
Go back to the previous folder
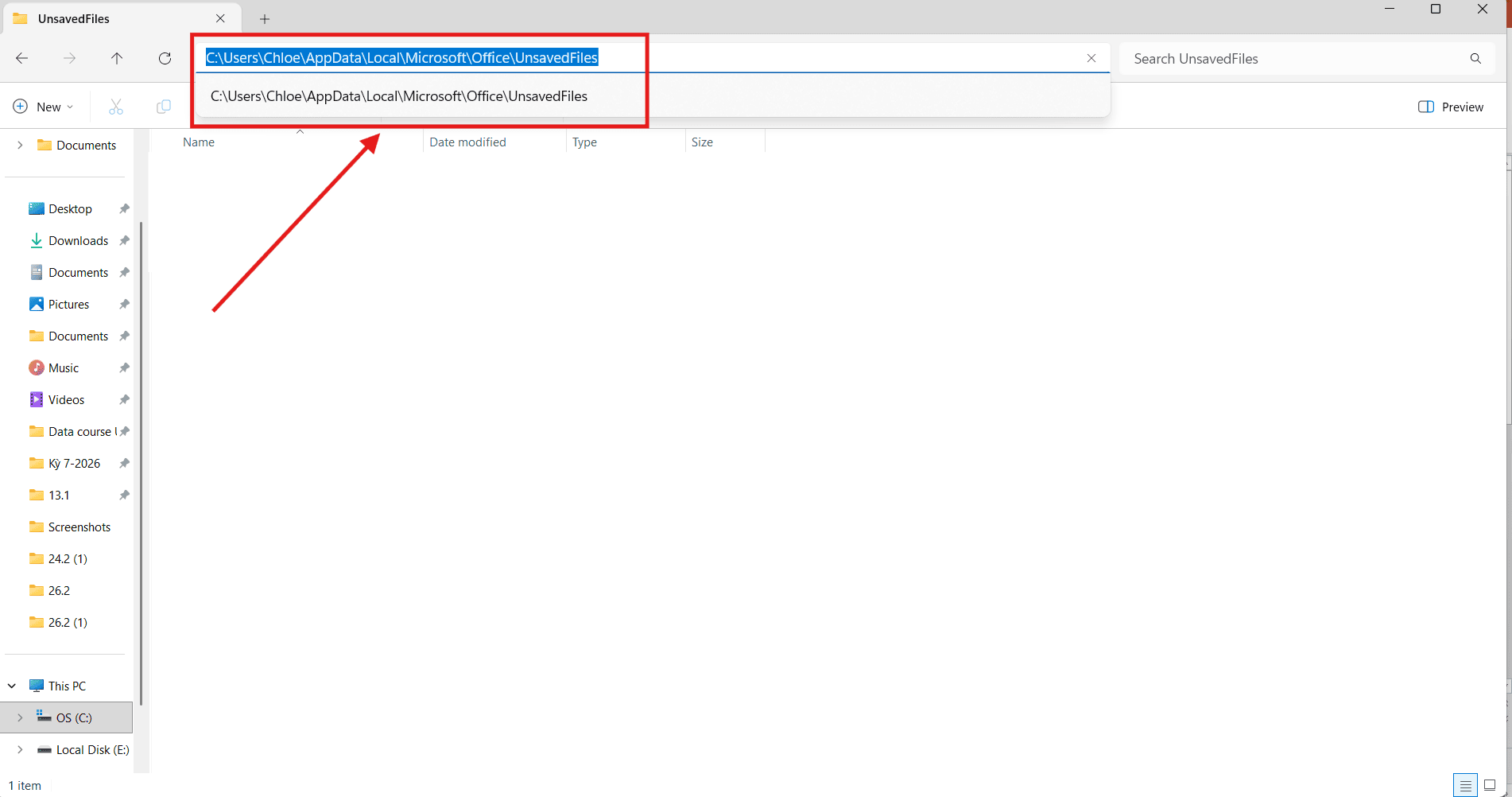(x=22, y=58)
